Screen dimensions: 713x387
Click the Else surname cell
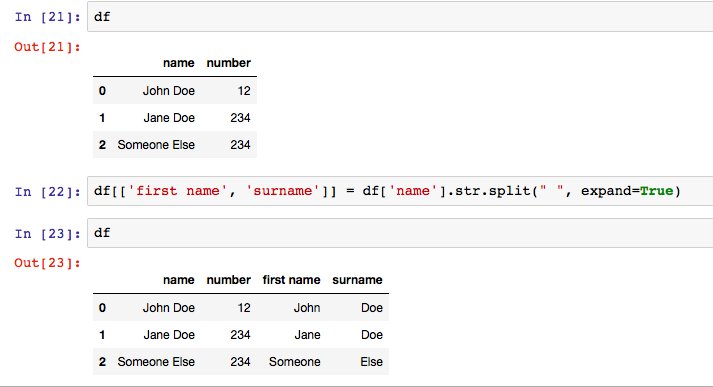(372, 362)
